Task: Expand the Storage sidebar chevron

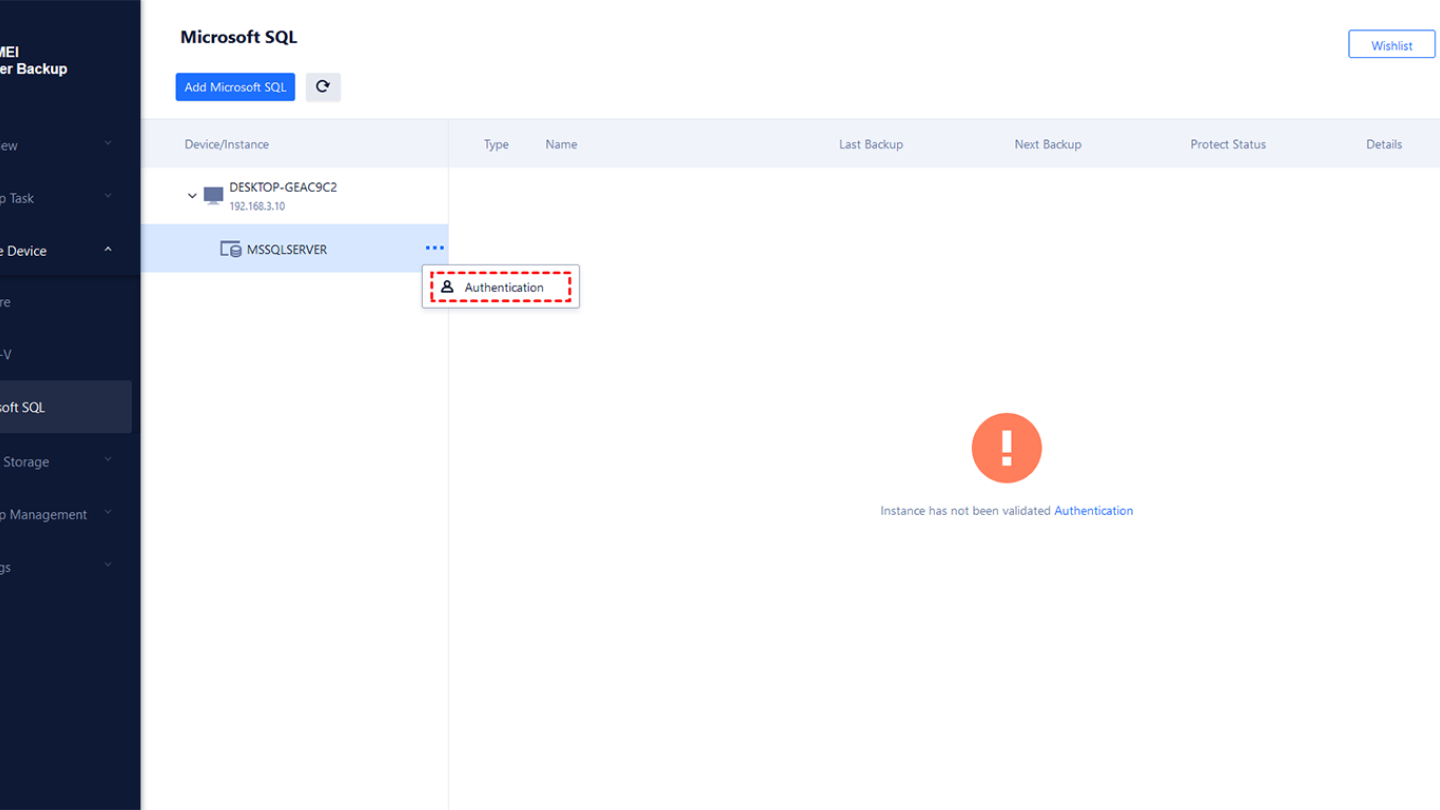Action: point(108,460)
